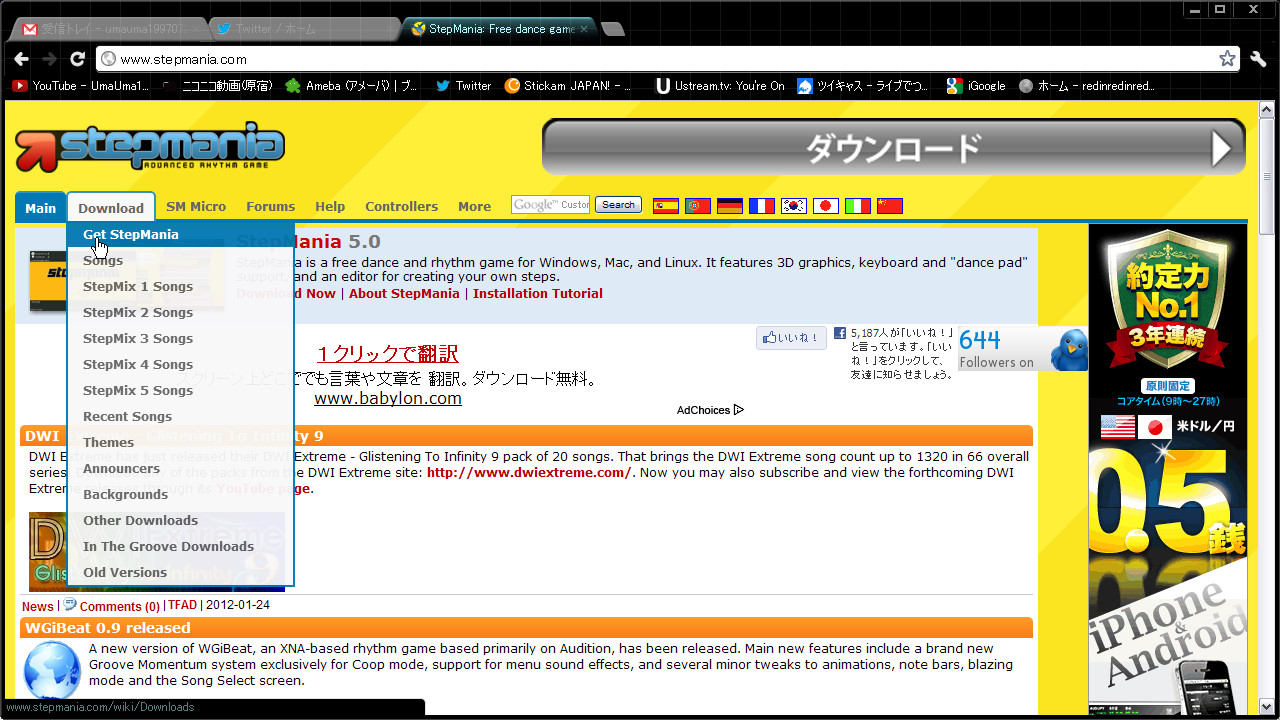The height and width of the screenshot is (720, 1280).
Task: Click the Facebook Like button
Action: (x=791, y=338)
